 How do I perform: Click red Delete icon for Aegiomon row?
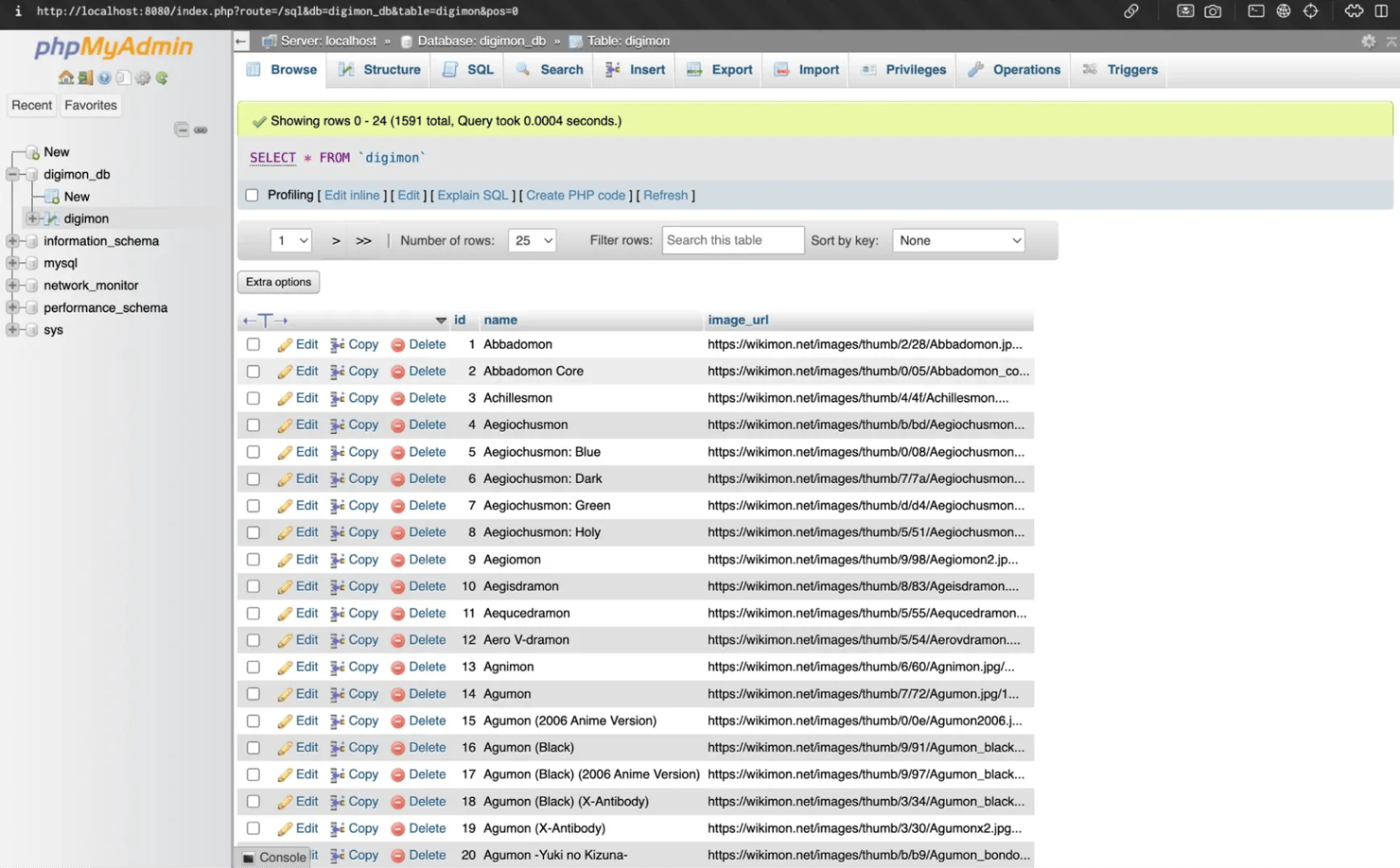click(x=397, y=561)
